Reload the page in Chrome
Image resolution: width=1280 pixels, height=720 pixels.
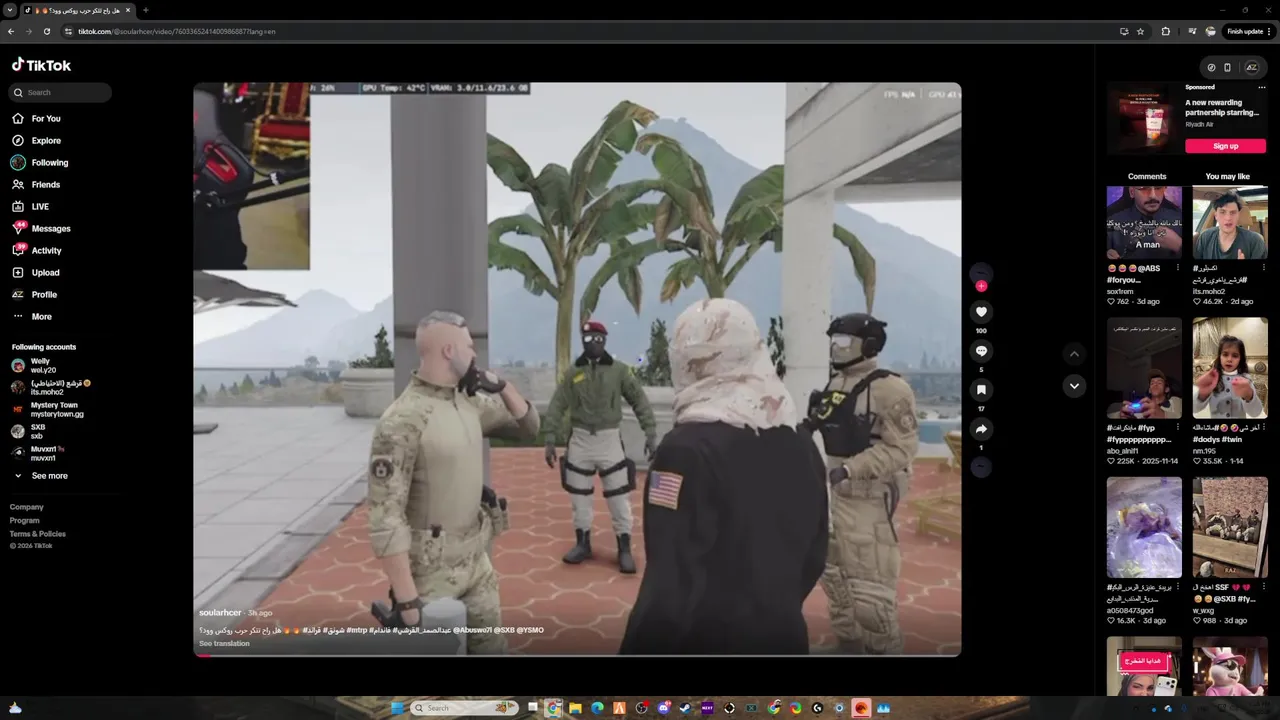(x=46, y=31)
